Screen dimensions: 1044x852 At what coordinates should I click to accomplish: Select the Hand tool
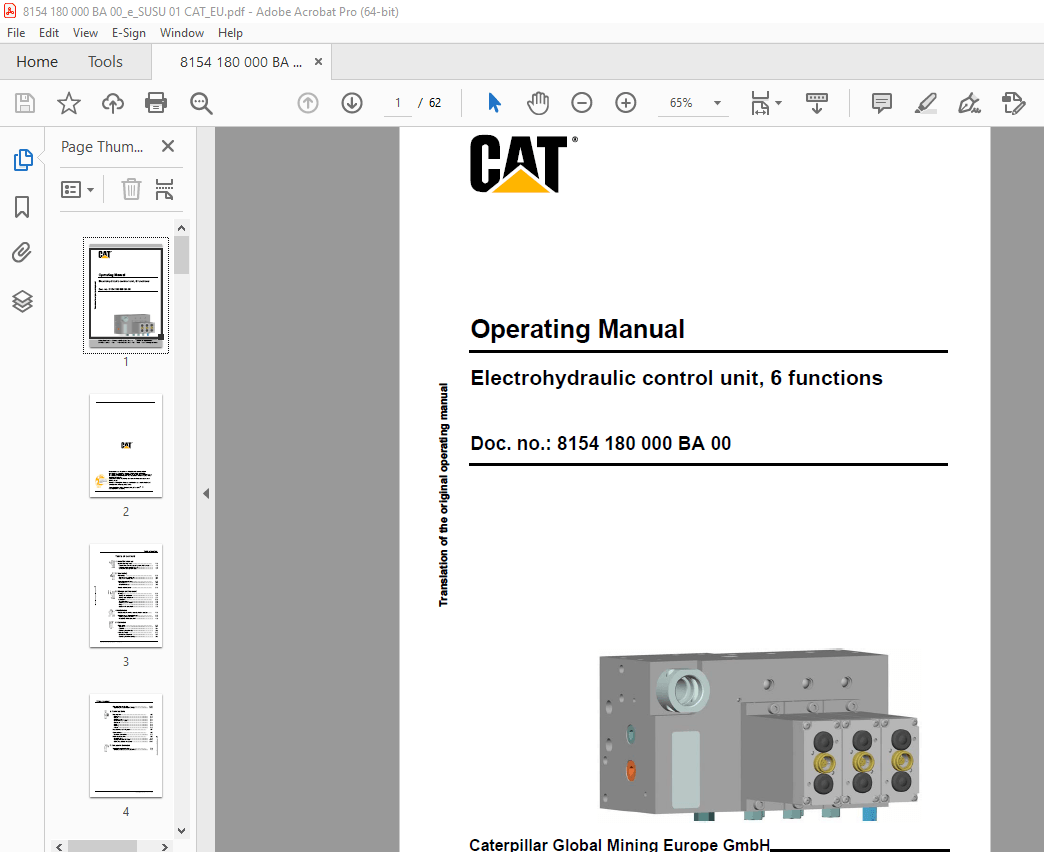(538, 102)
